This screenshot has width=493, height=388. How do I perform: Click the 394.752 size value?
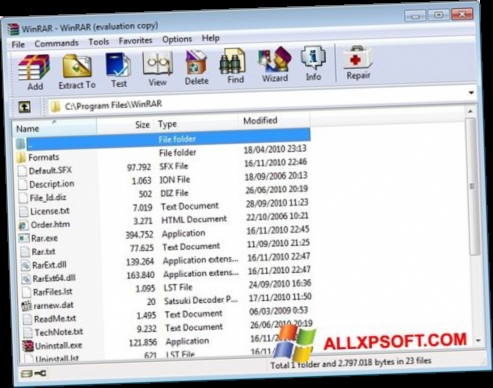pyautogui.click(x=139, y=235)
